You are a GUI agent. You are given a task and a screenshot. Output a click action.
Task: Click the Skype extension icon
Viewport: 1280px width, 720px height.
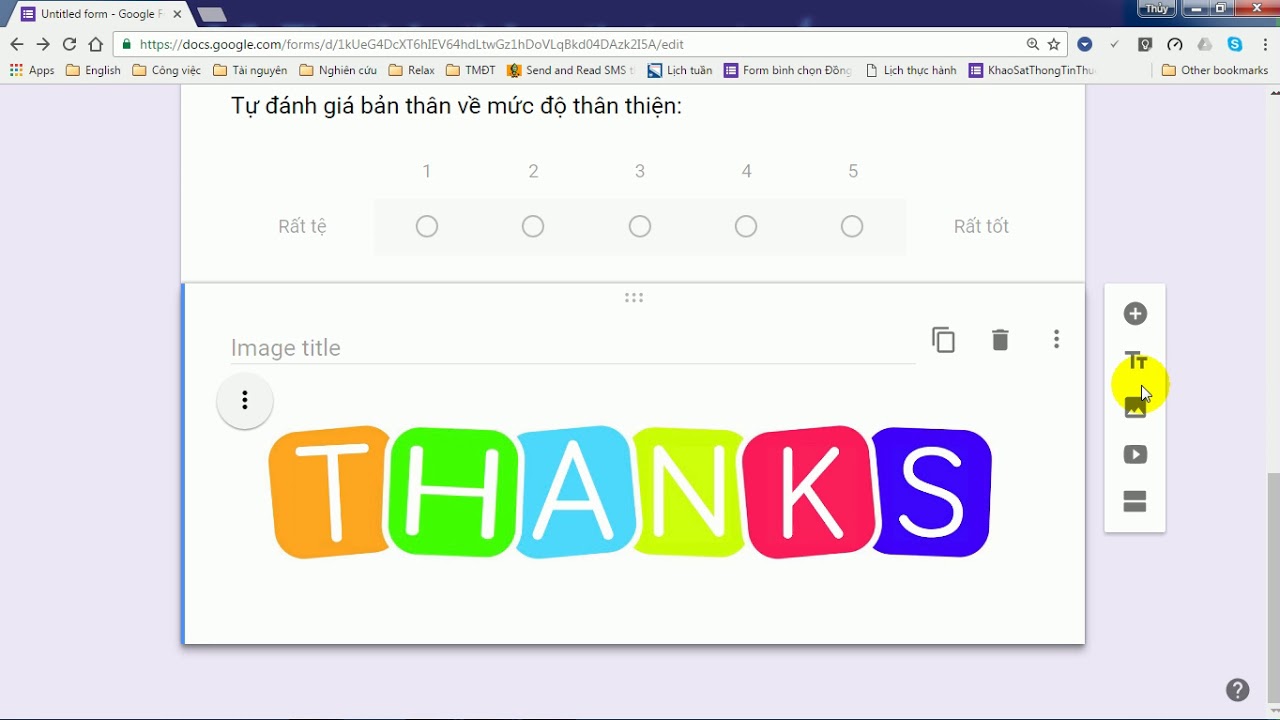click(x=1235, y=44)
